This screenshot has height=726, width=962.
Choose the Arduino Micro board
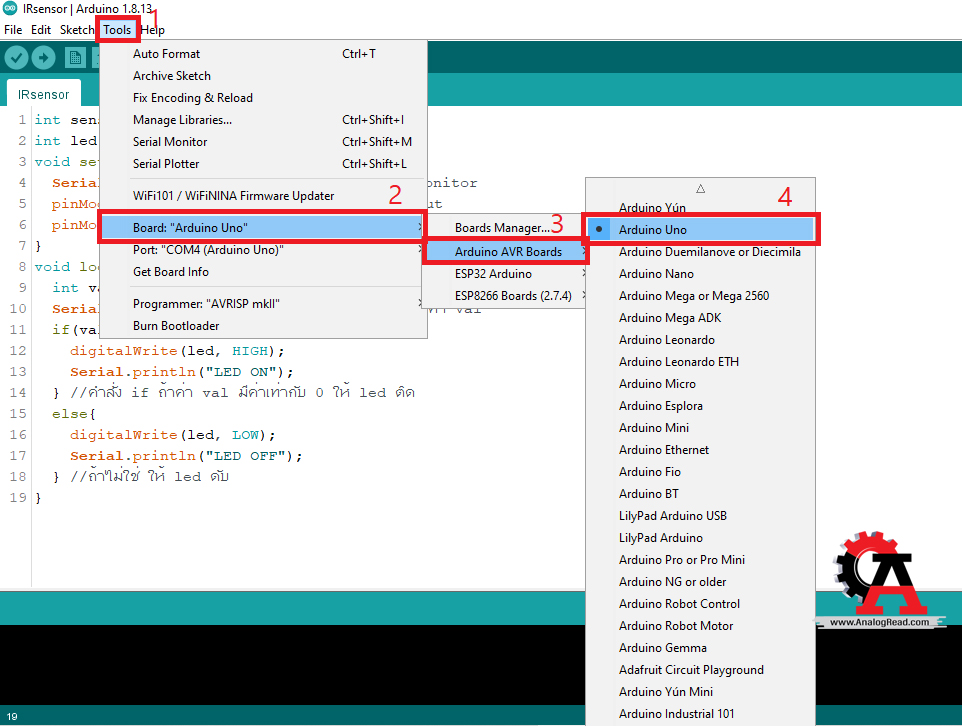pyautogui.click(x=701, y=384)
